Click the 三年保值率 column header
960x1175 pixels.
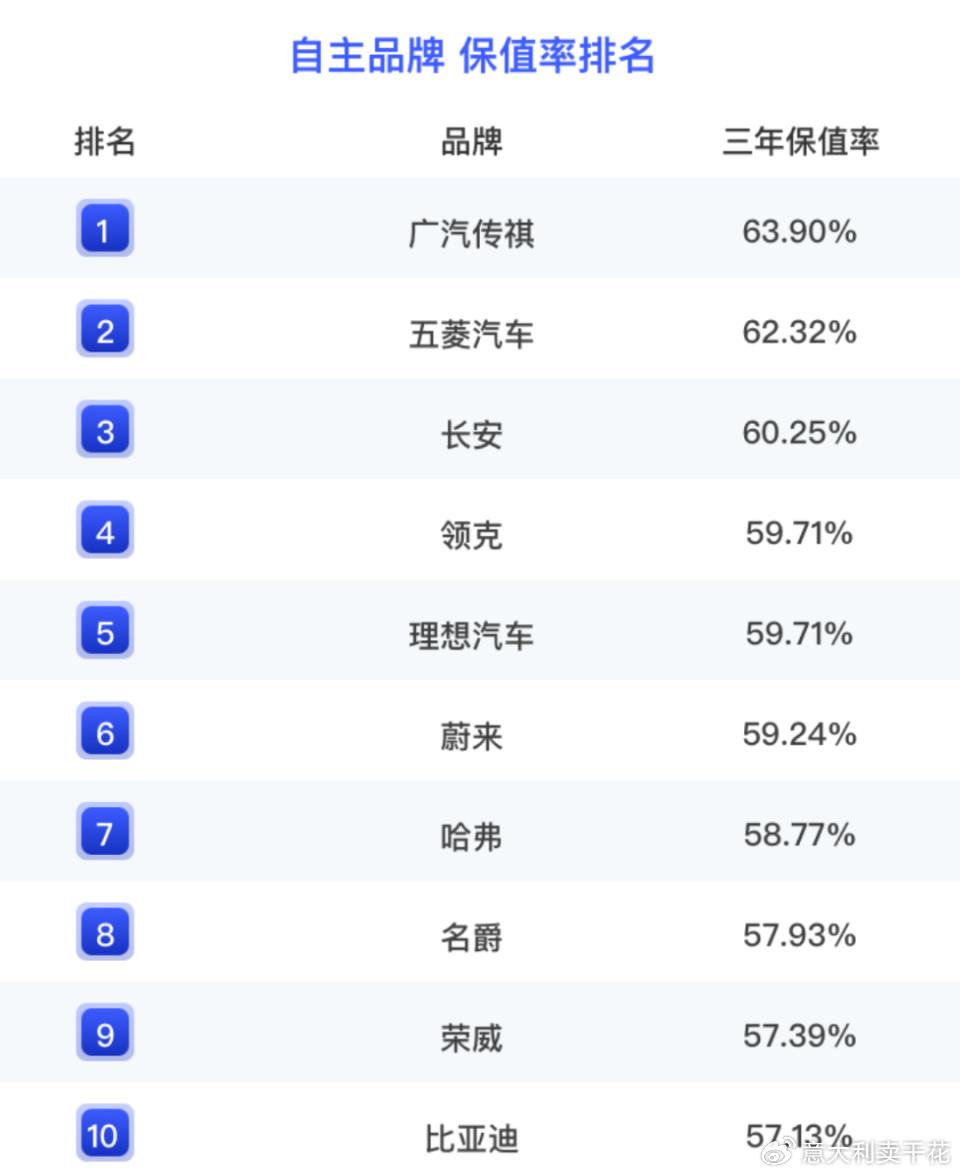800,141
